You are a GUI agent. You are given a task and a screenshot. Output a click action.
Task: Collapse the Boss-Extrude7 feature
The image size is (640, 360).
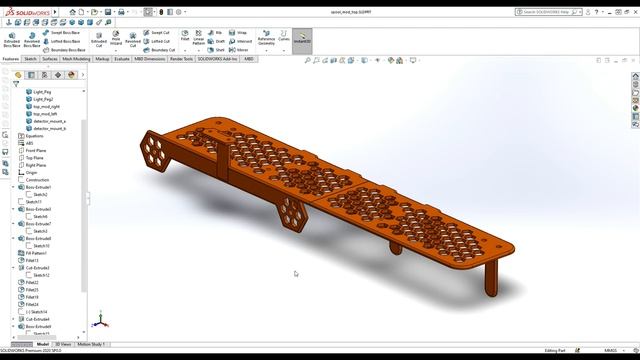pyautogui.click(x=13, y=224)
